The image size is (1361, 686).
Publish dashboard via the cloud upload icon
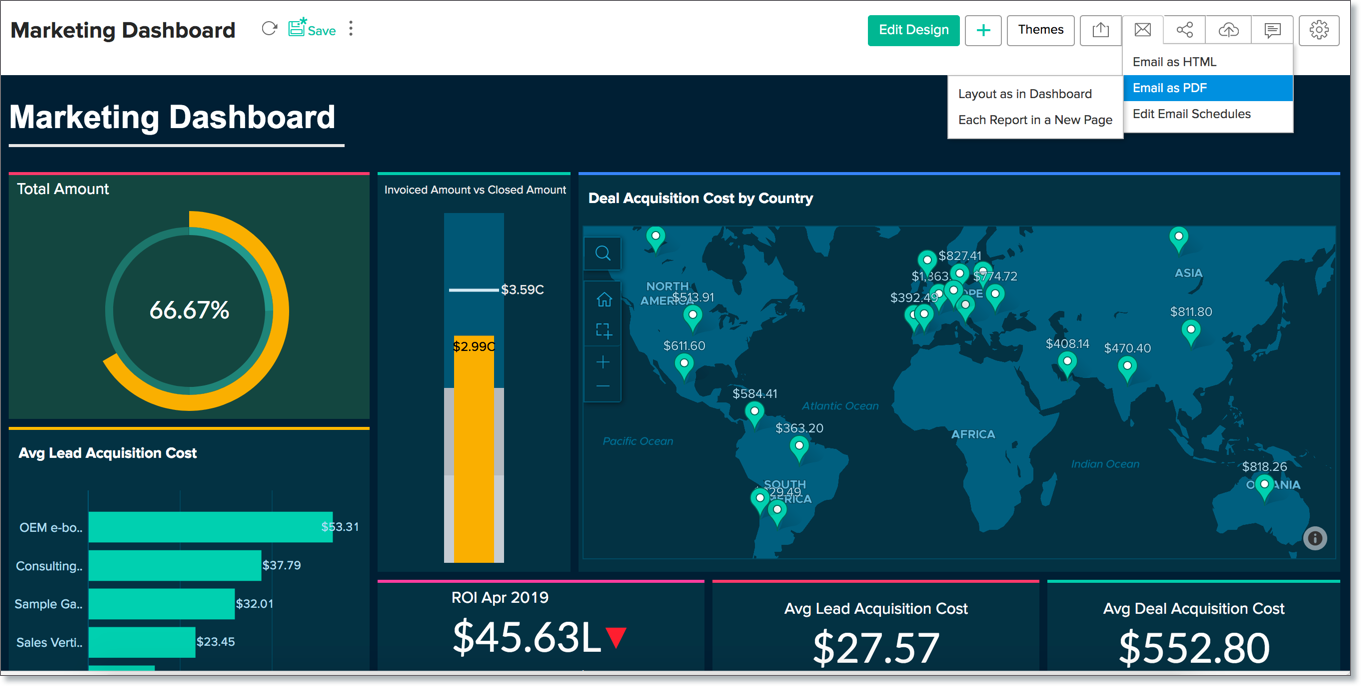point(1228,30)
